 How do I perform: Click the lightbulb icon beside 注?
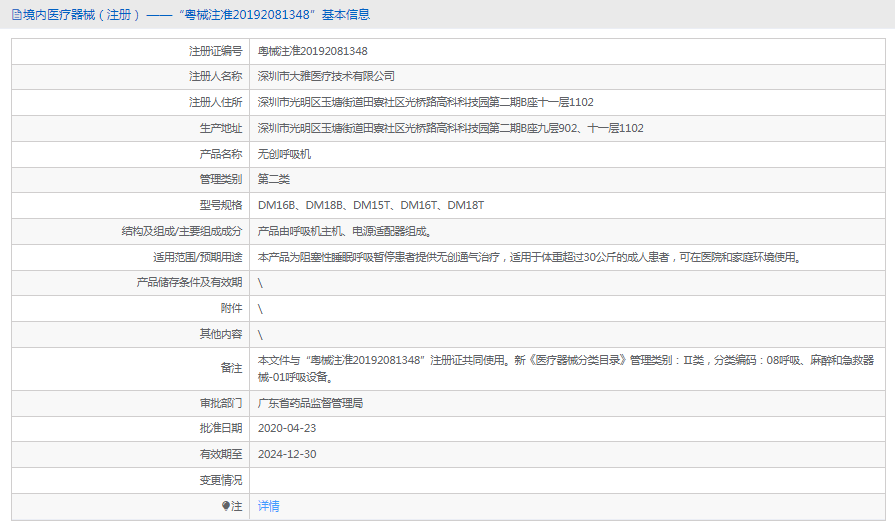(x=225, y=506)
